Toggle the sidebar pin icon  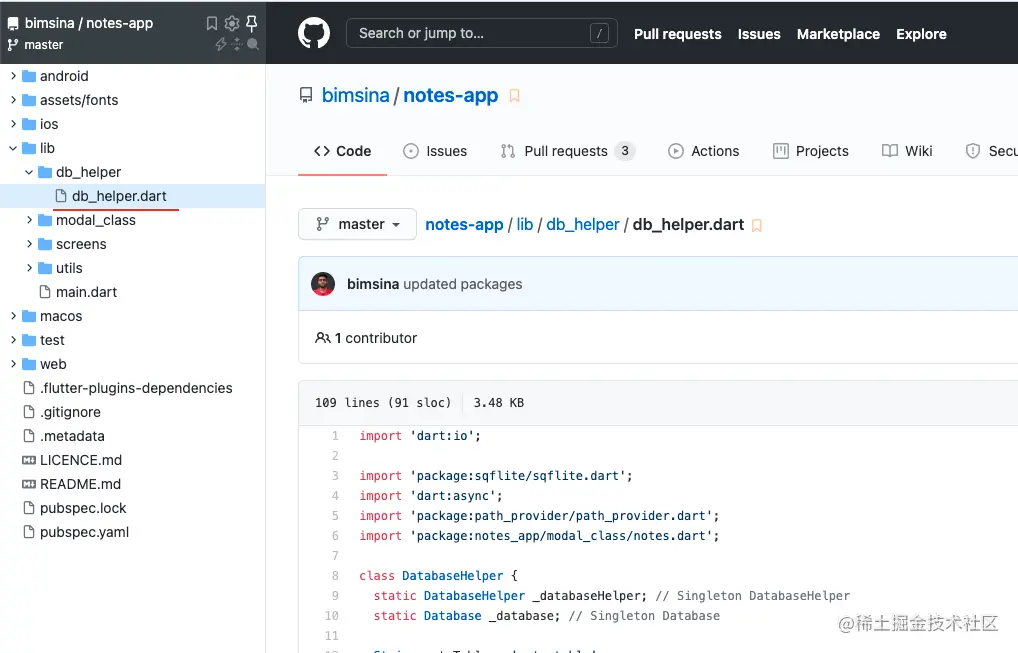click(x=252, y=24)
